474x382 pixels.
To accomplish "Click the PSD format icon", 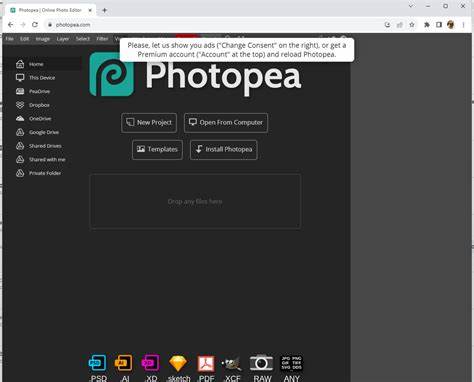I will (x=98, y=363).
